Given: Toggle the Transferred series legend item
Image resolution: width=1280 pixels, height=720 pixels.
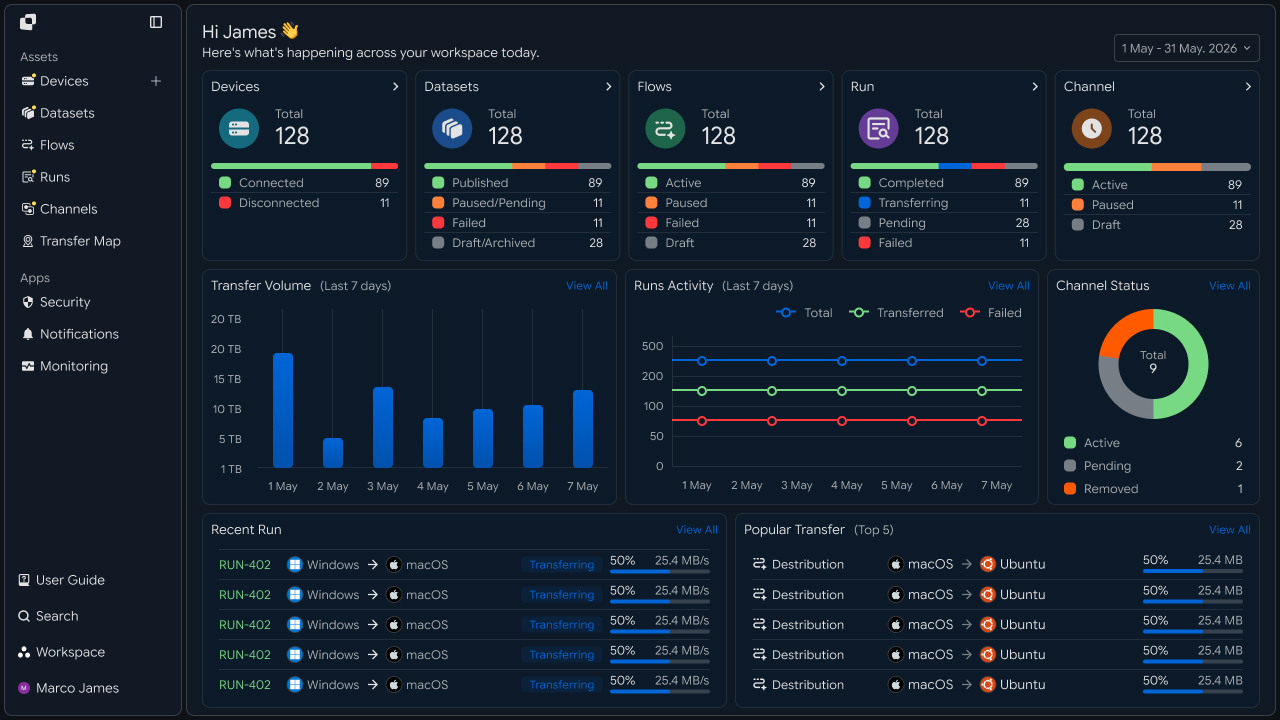Looking at the screenshot, I should [896, 313].
